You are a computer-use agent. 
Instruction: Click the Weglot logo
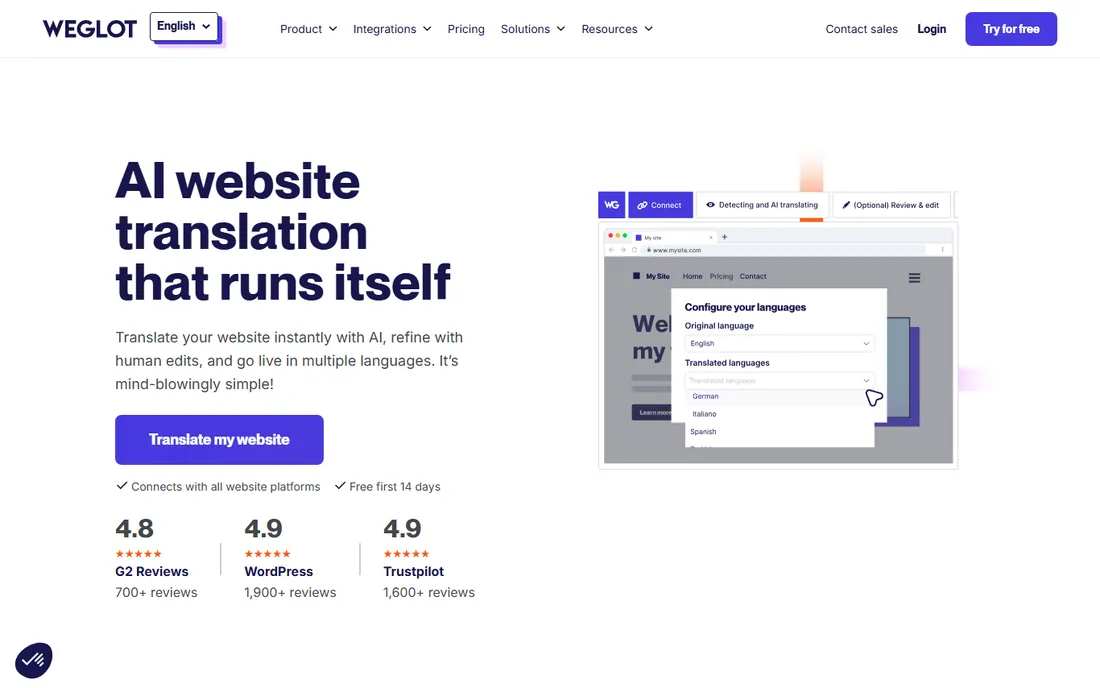[x=90, y=29]
